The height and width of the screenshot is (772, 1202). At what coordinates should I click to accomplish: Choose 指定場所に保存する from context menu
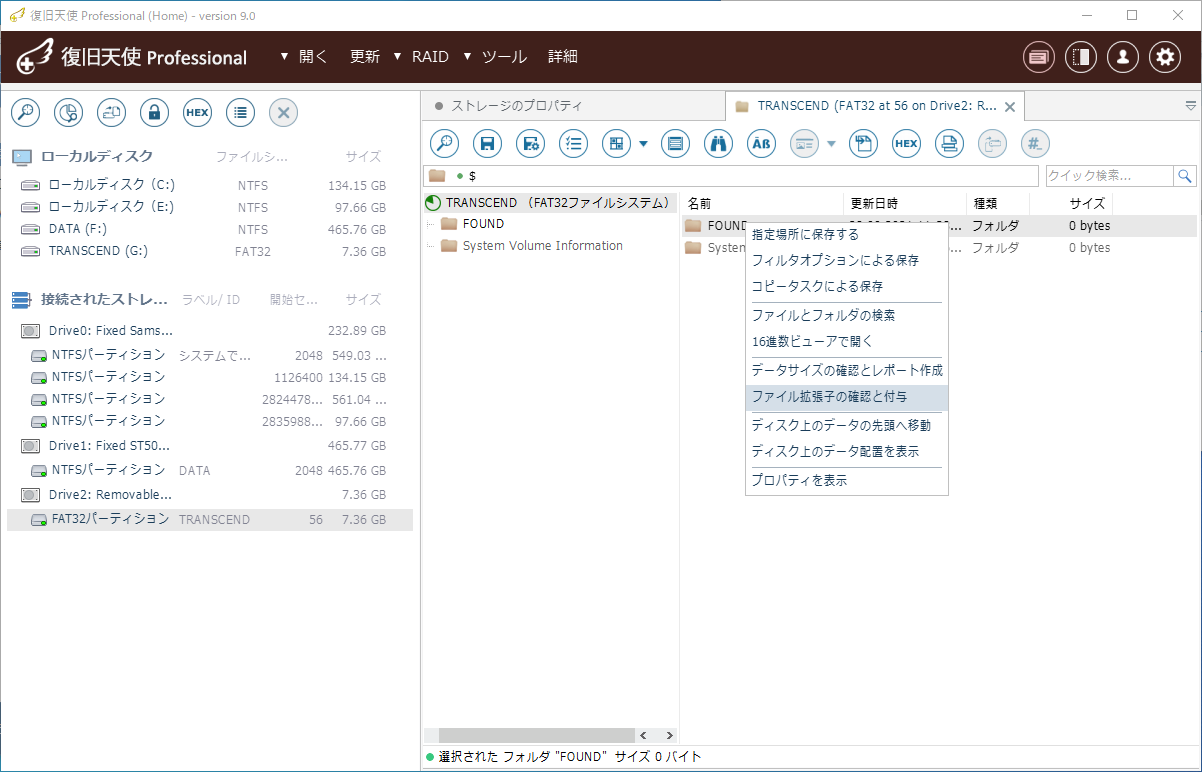pyautogui.click(x=847, y=235)
